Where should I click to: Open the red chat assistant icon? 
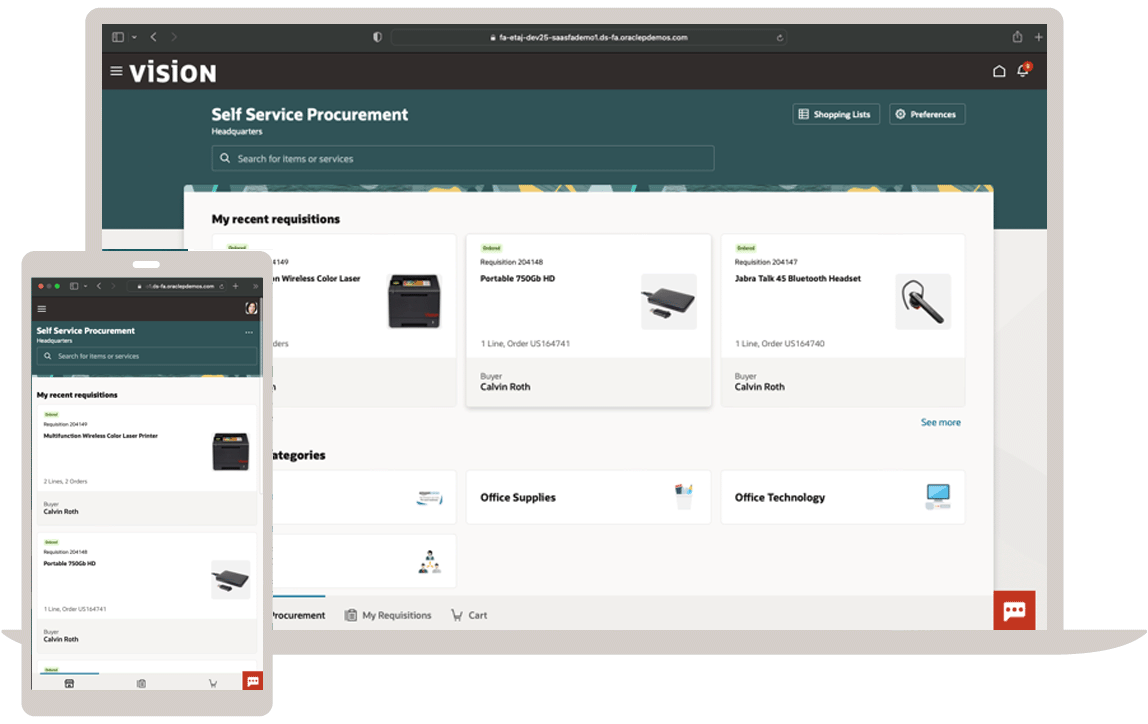pos(1015,610)
